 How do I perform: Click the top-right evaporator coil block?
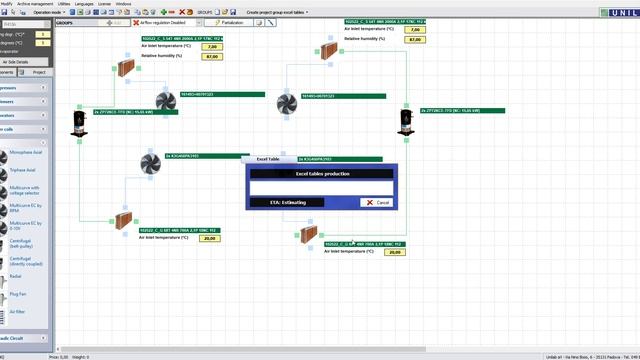pyautogui.click(x=329, y=51)
